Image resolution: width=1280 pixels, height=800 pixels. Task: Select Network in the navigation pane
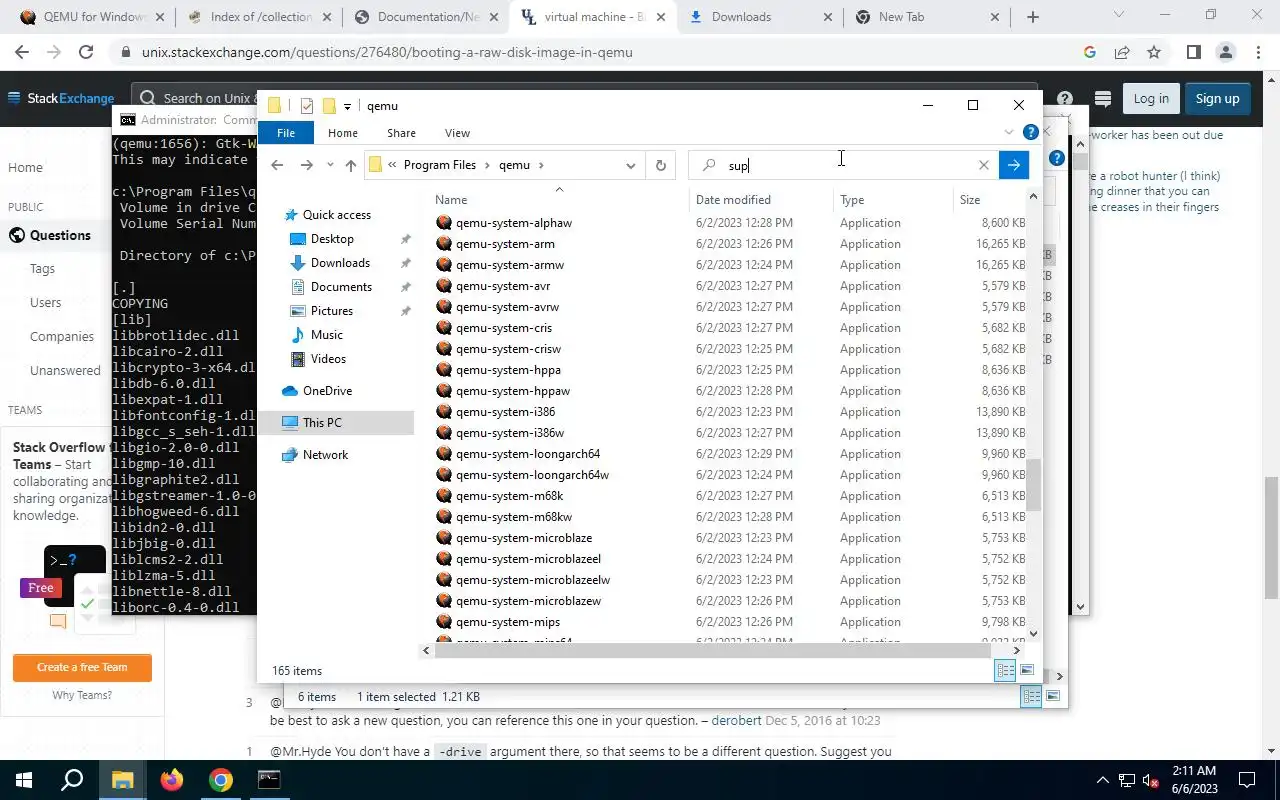coord(325,455)
